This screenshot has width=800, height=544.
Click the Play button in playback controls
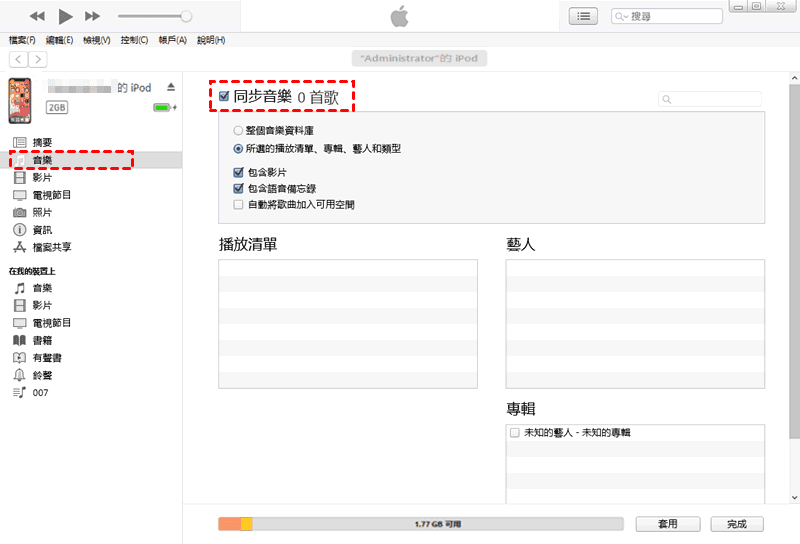coord(65,16)
